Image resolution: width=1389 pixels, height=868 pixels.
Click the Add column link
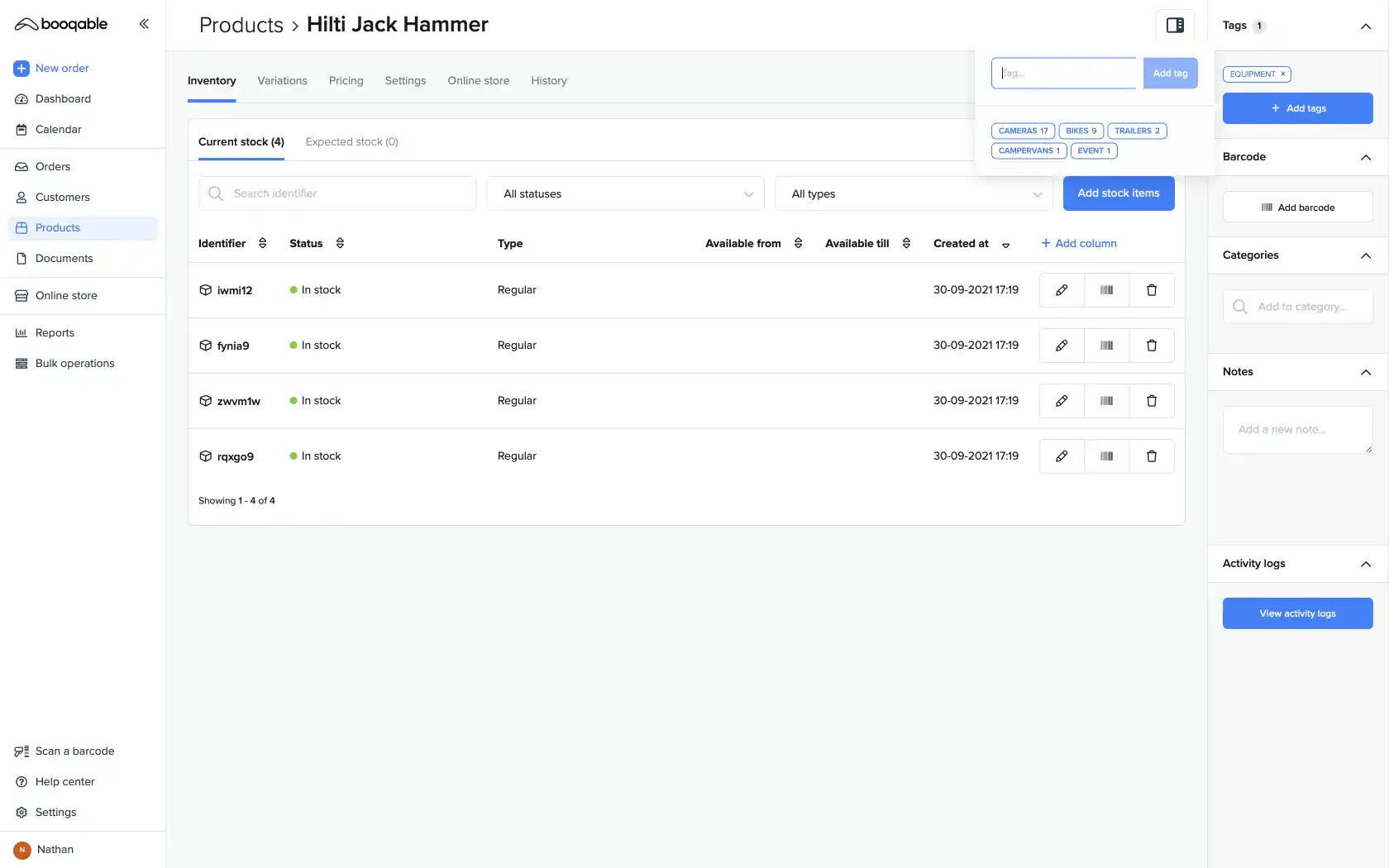1079,243
